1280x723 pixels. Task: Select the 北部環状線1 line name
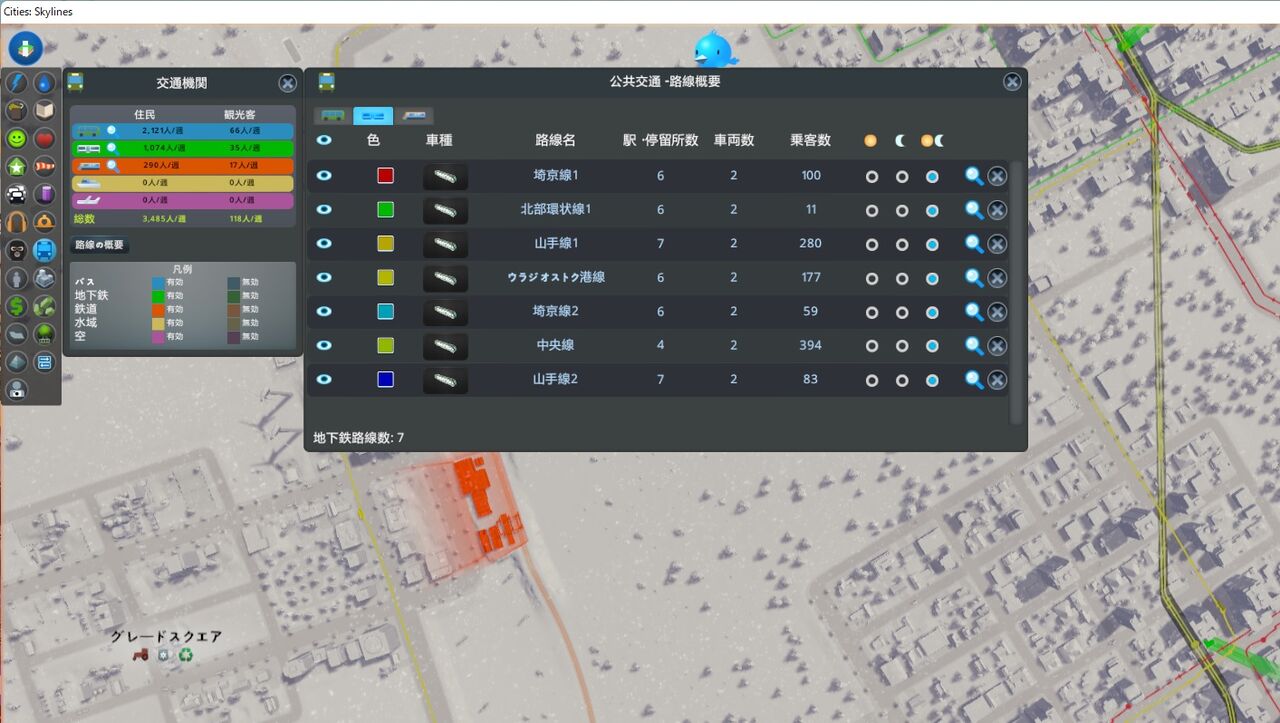pyautogui.click(x=555, y=210)
